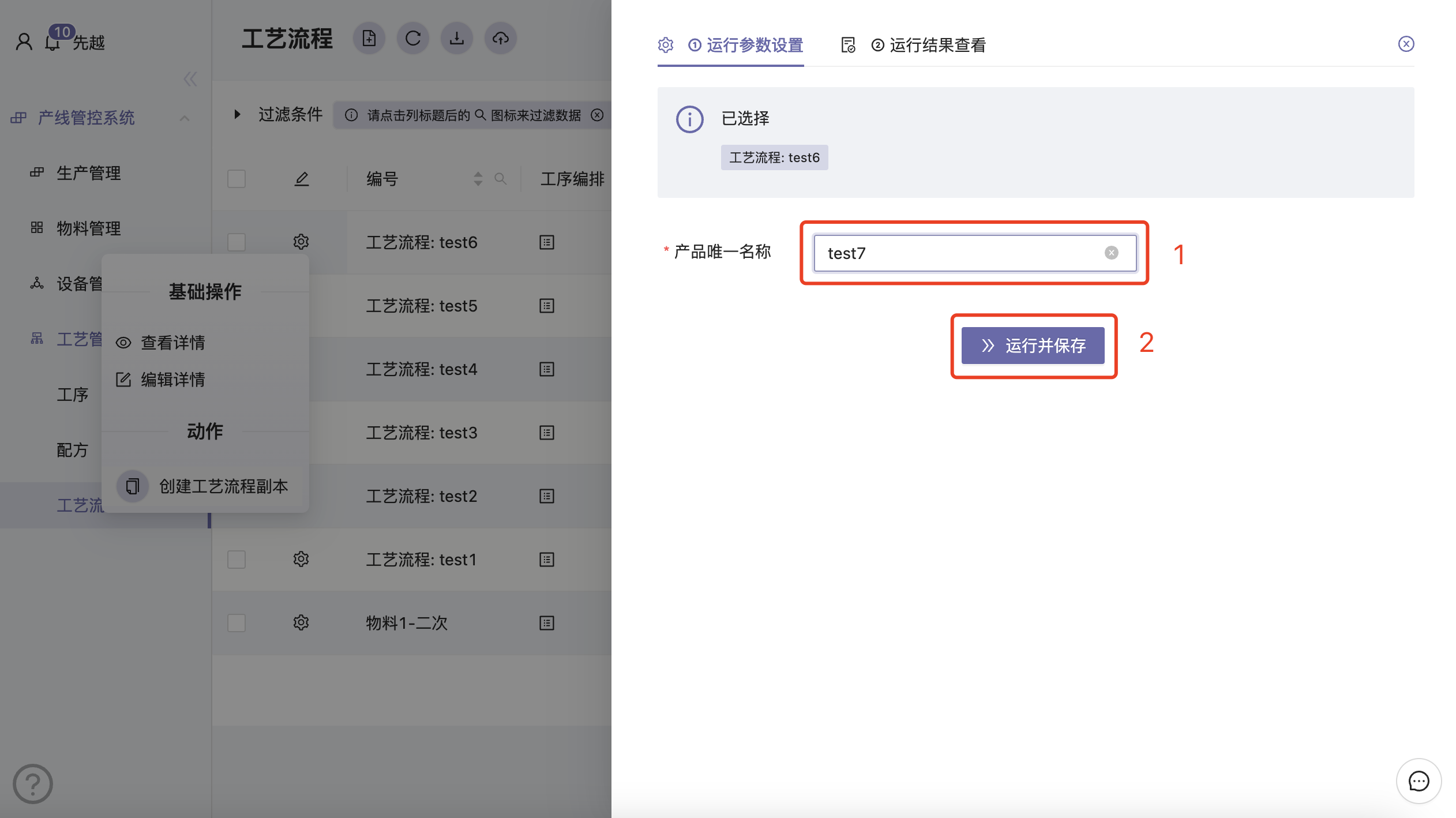Choose 查看详情 from popup menu
Screen dimensions: 1456x818
[x=172, y=343]
